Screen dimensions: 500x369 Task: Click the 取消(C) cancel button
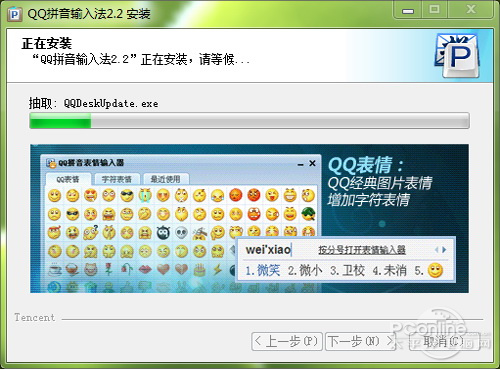pyautogui.click(x=444, y=341)
